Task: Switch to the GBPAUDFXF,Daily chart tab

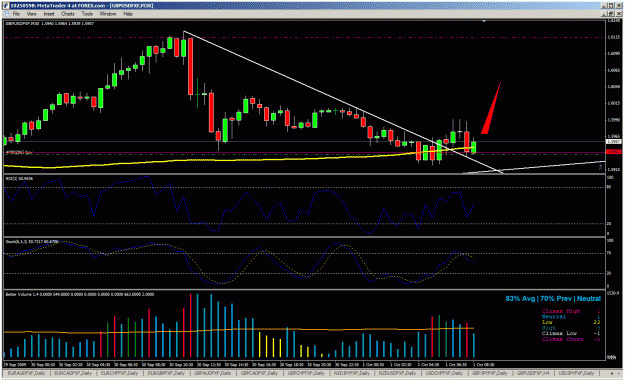Action: [212, 373]
